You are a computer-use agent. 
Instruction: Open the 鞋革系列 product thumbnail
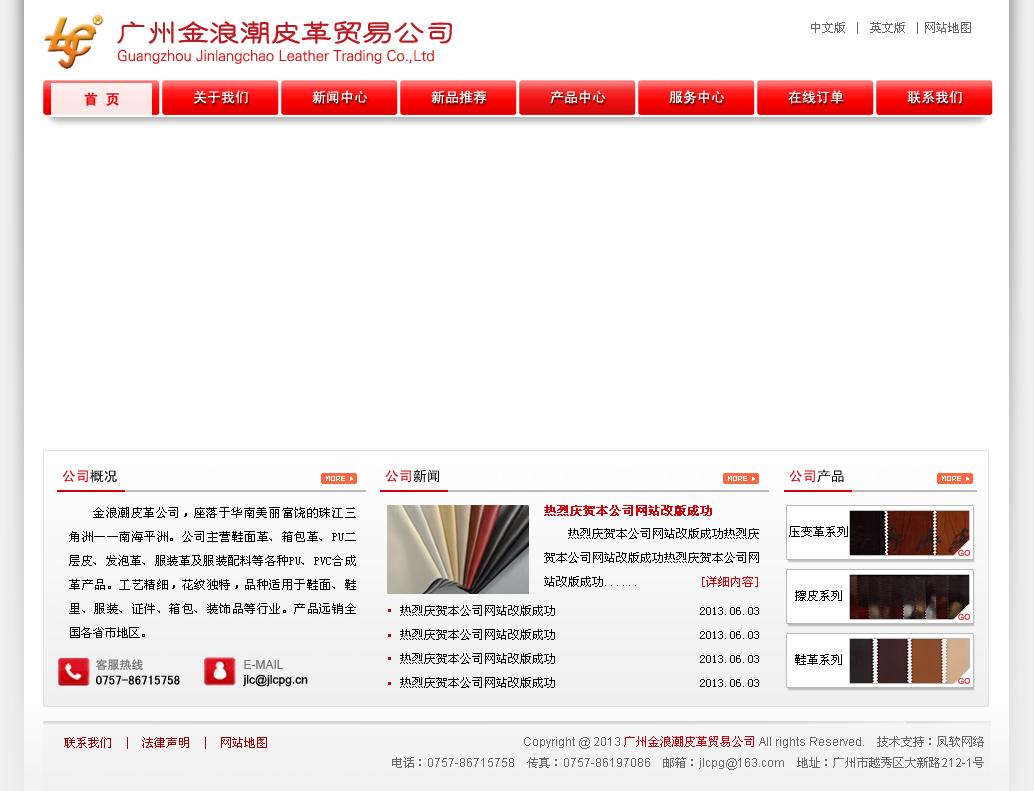point(909,660)
